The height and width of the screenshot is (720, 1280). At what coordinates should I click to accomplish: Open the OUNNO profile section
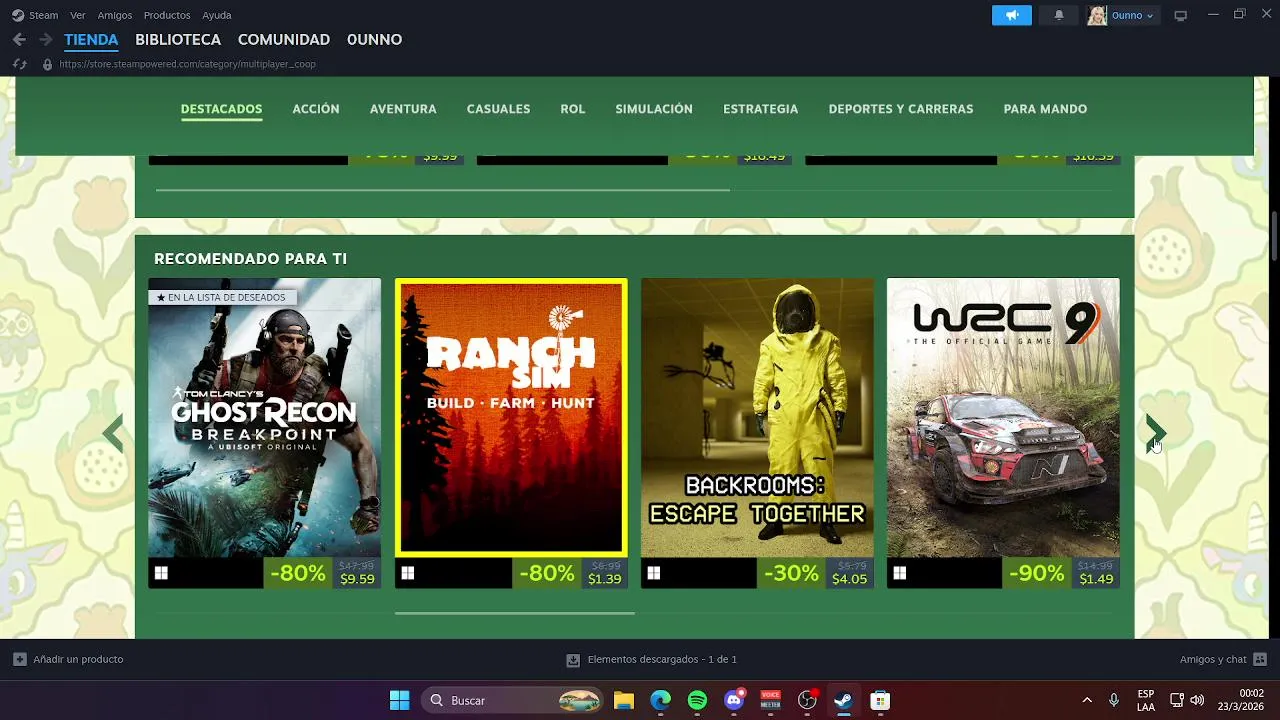click(374, 40)
